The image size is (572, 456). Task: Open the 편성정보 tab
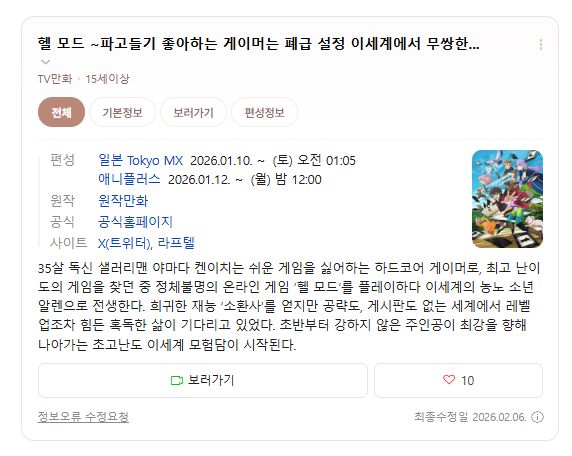click(x=264, y=112)
